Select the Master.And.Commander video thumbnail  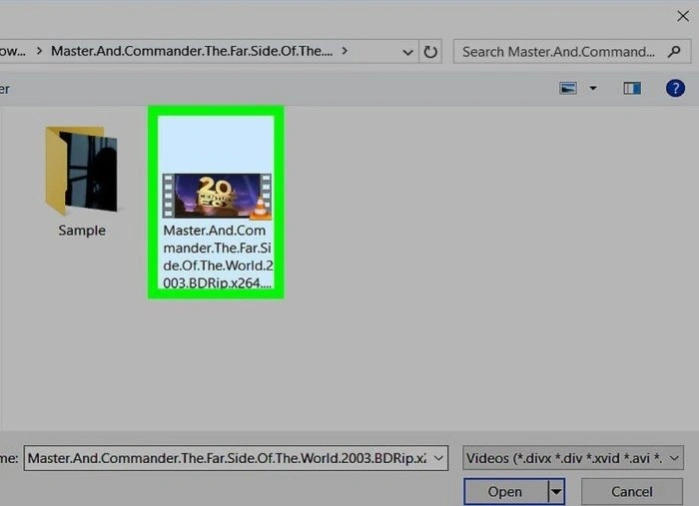pyautogui.click(x=217, y=196)
